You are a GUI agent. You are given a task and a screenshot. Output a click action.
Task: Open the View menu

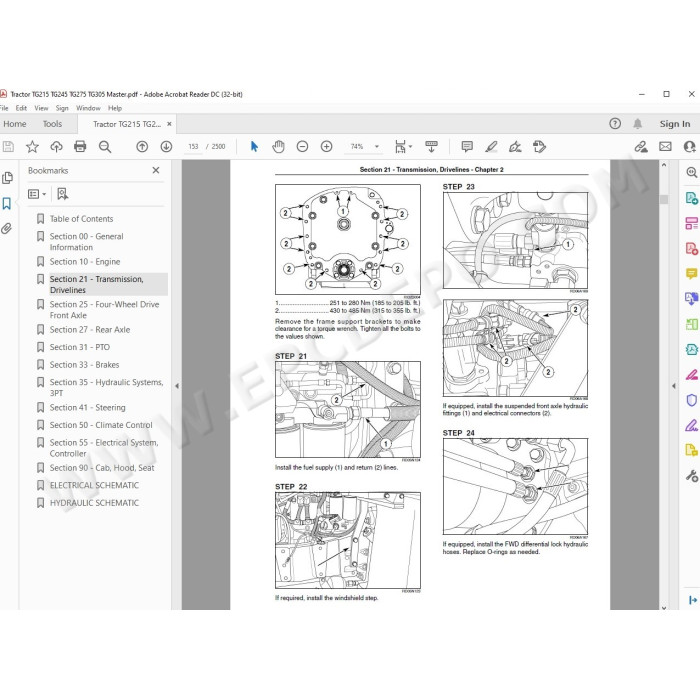pyautogui.click(x=41, y=108)
